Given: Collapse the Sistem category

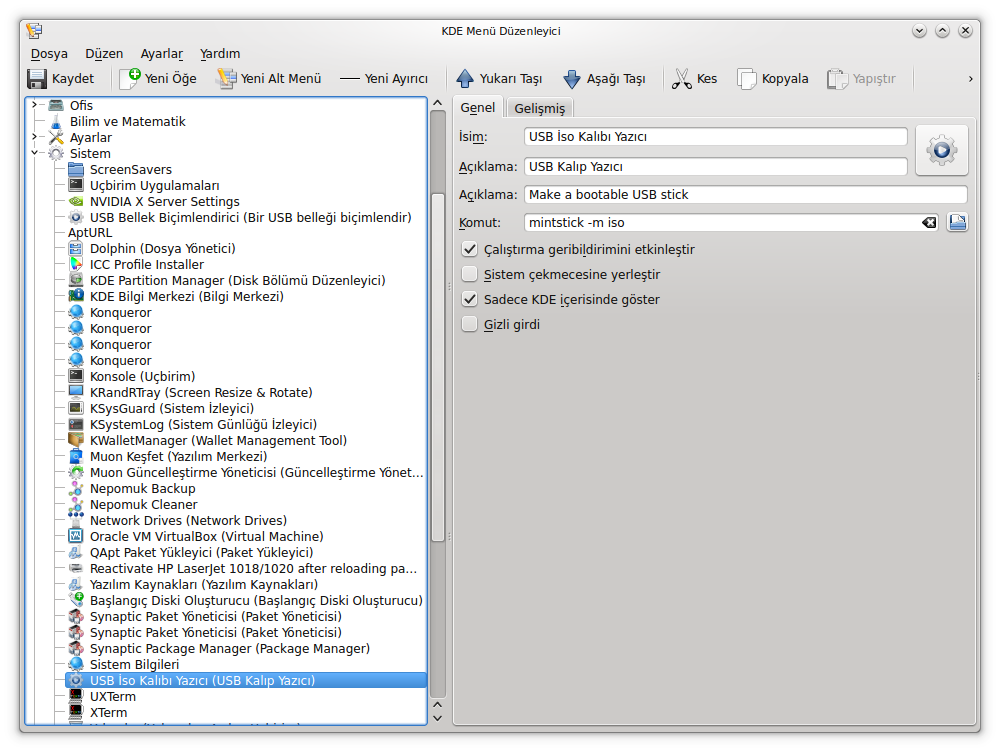Looking at the screenshot, I should (34, 153).
